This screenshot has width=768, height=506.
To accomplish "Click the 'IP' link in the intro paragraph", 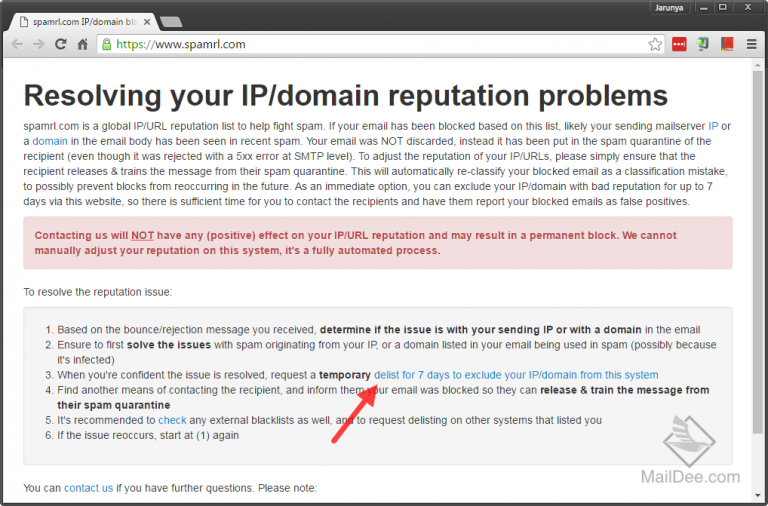I will pos(713,126).
